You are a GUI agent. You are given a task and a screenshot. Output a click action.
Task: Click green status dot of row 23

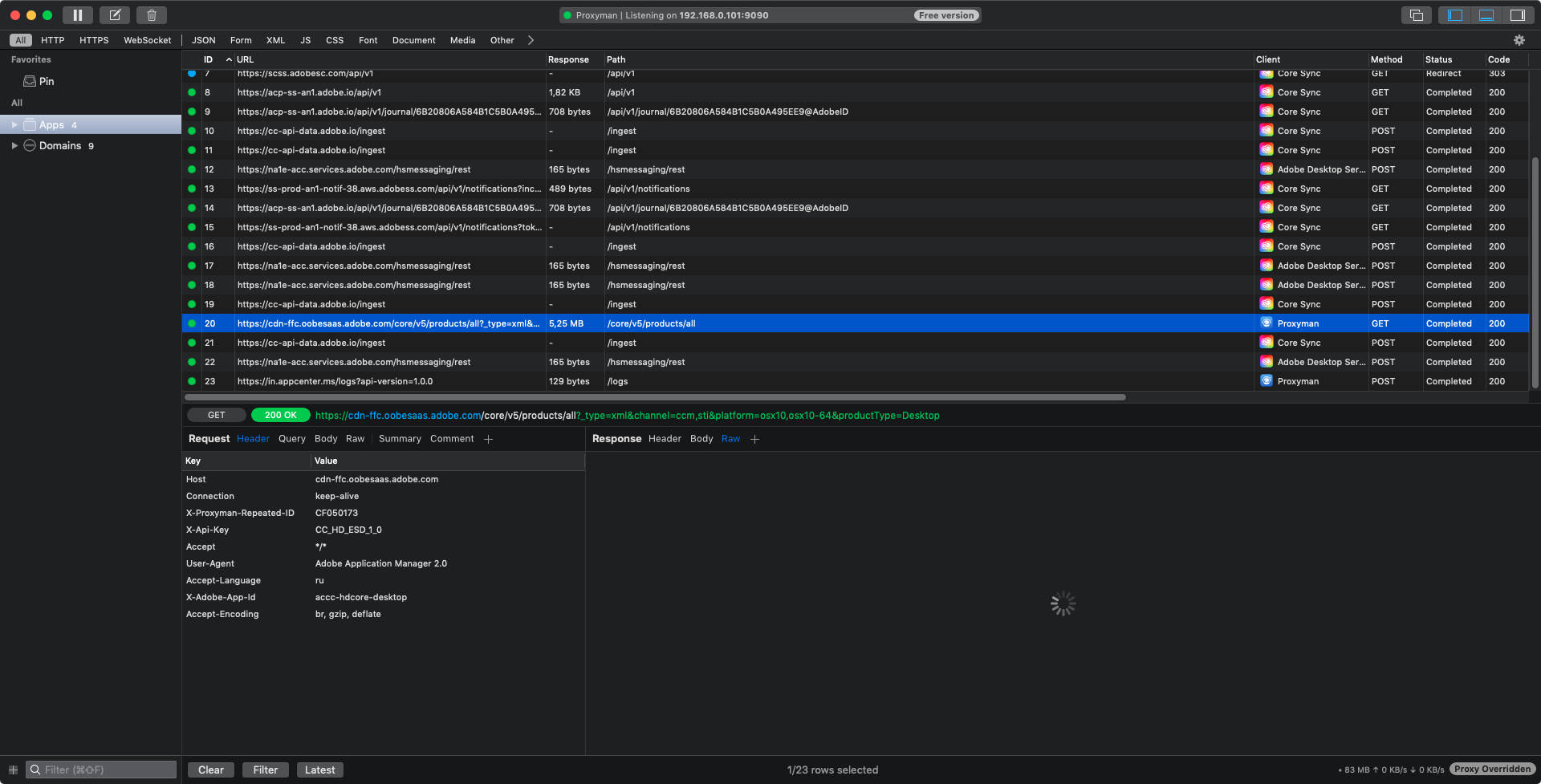tap(192, 381)
